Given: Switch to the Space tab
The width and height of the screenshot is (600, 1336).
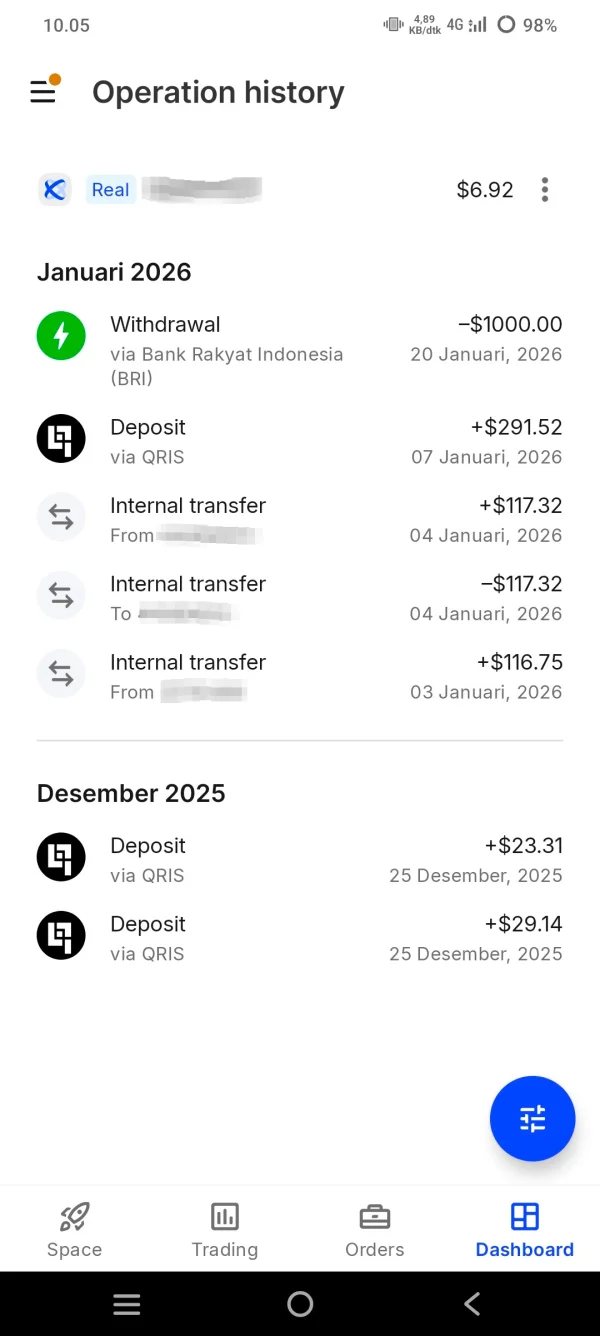Looking at the screenshot, I should (74, 1229).
